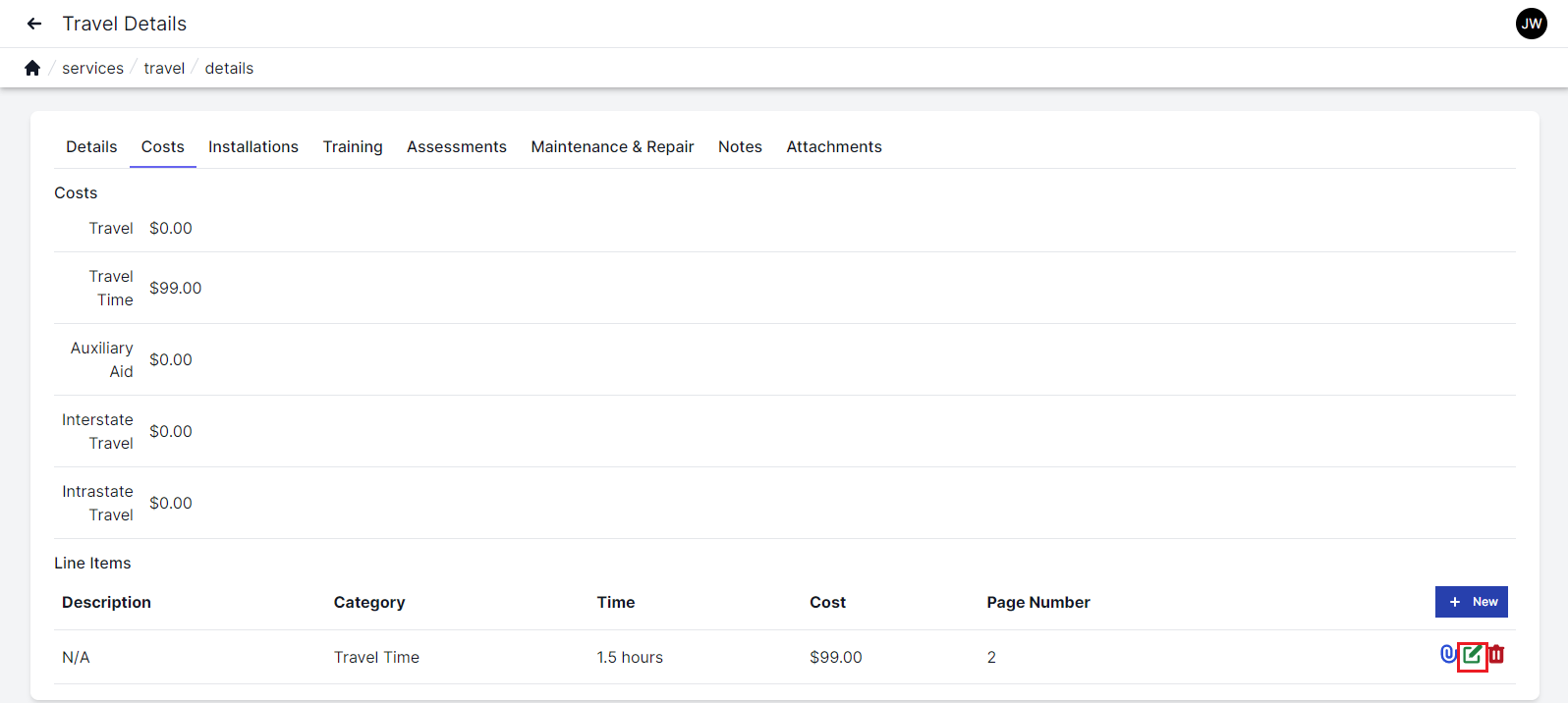Go to the Notes tab

(x=740, y=146)
